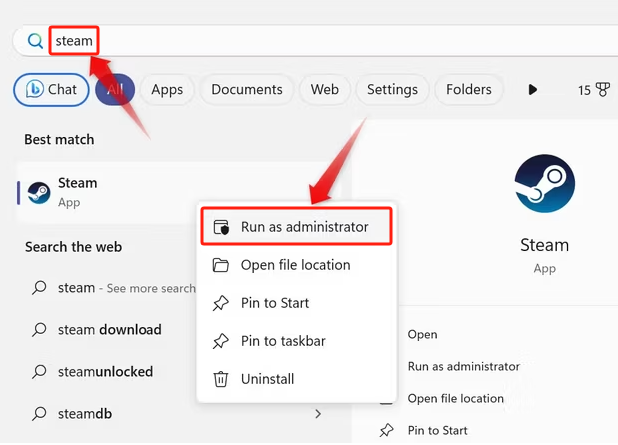618x445 pixels.
Task: Click the rewards points count '15'
Action: (x=584, y=90)
